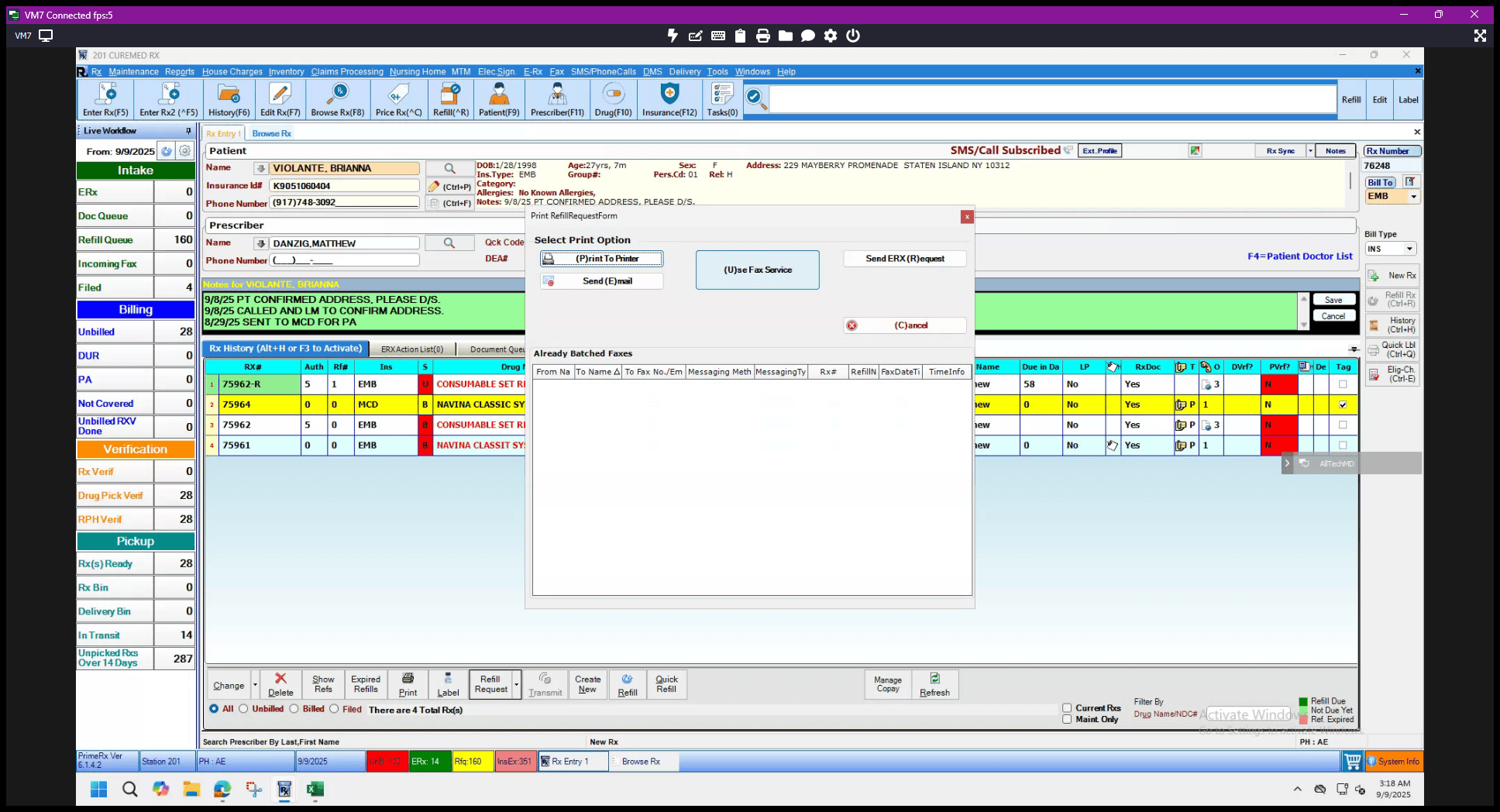The width and height of the screenshot is (1500, 812).
Task: Click Edit Rx (F7) toolbar icon
Action: (x=280, y=99)
